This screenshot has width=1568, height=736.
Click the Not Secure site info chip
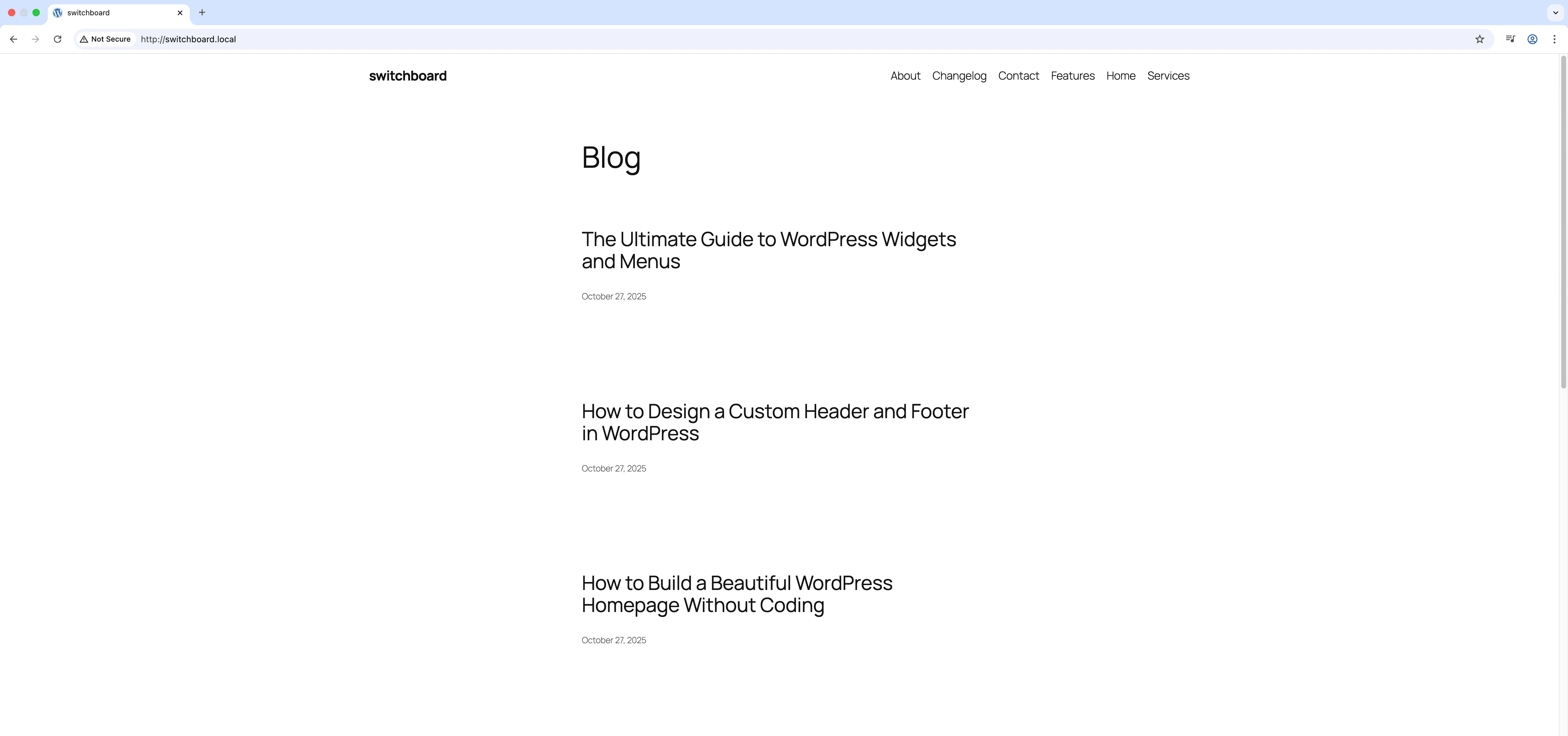point(105,39)
